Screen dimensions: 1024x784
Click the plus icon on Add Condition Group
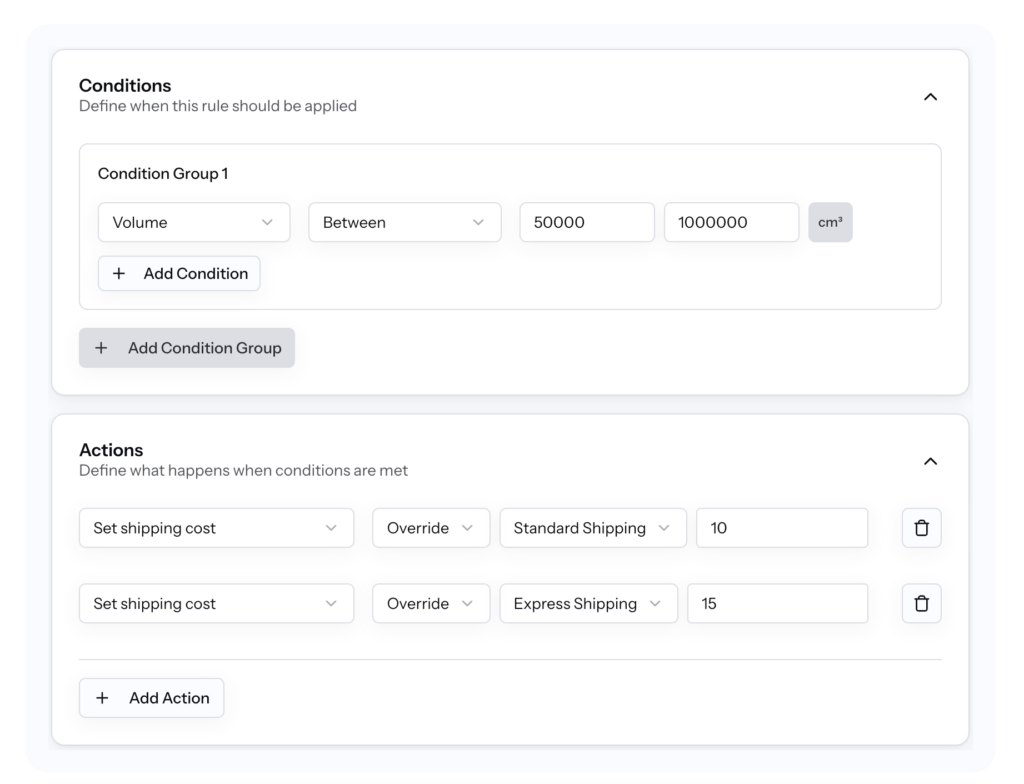pos(100,347)
